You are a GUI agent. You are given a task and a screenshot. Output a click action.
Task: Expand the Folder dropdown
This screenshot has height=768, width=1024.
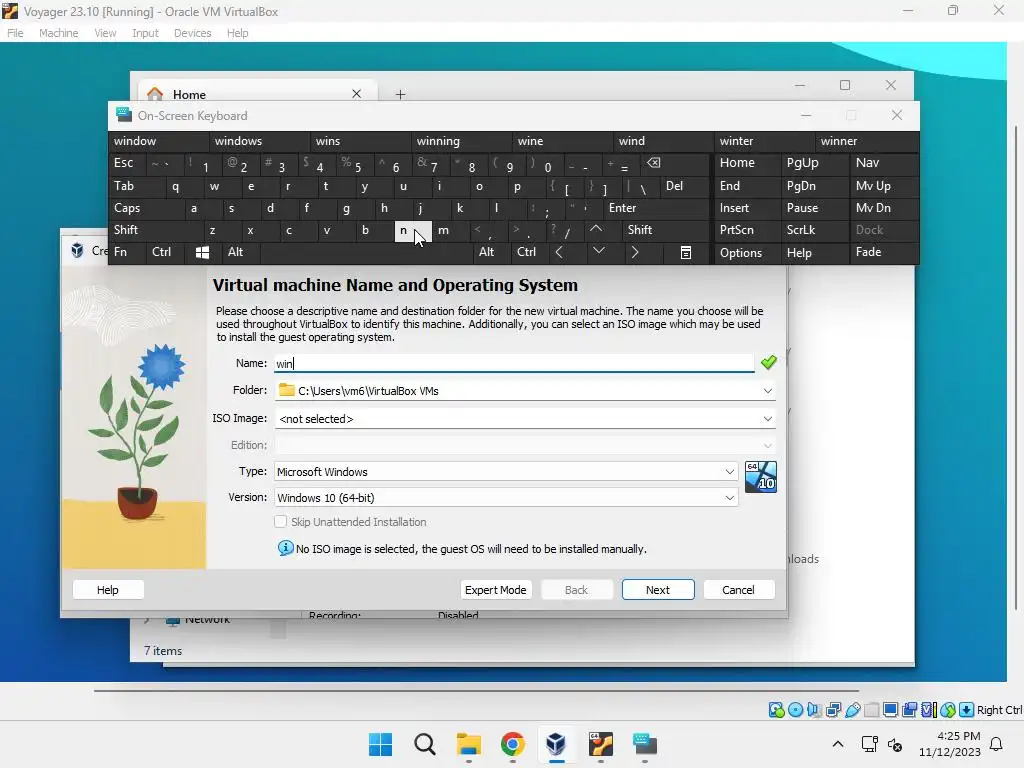point(767,391)
